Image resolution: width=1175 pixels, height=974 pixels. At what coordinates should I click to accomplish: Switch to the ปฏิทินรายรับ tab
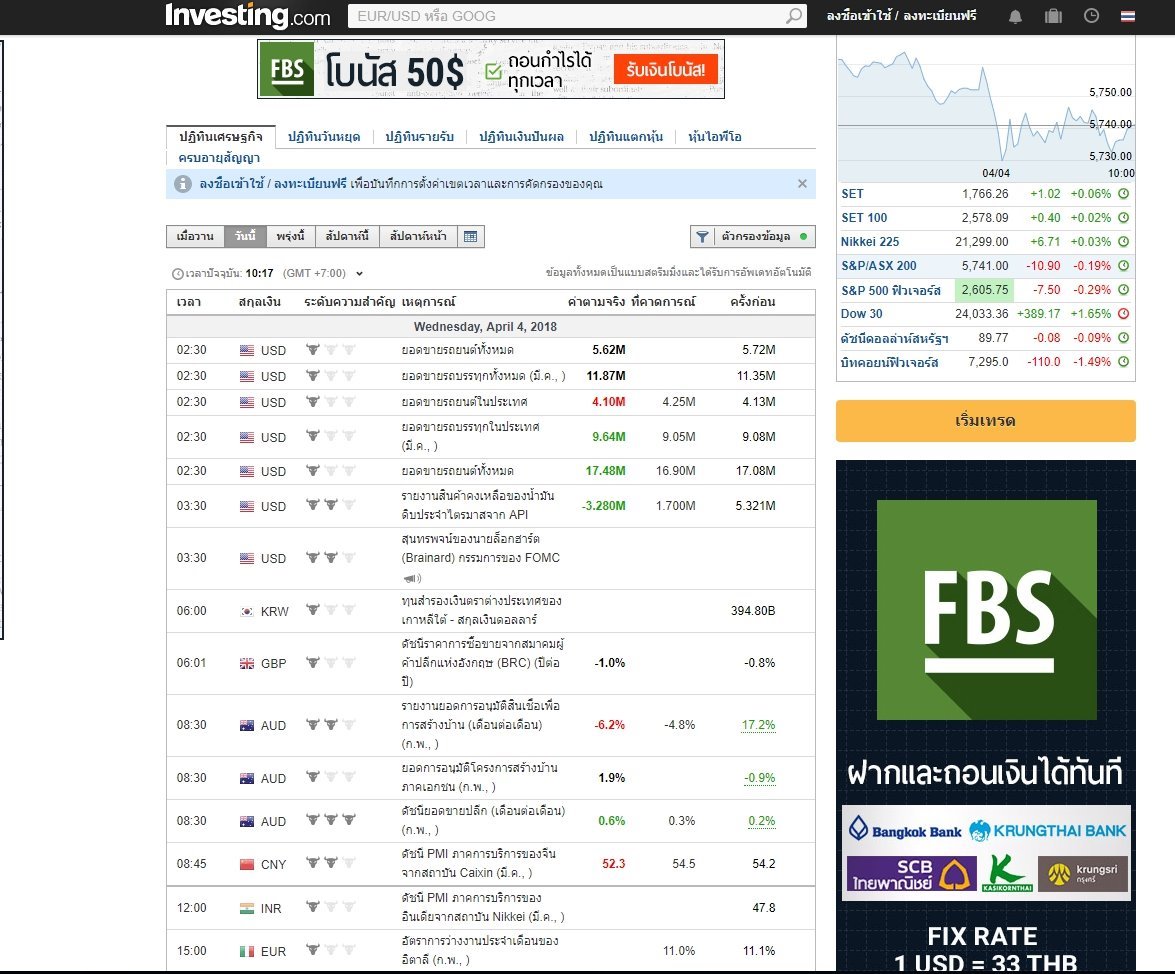pos(420,136)
